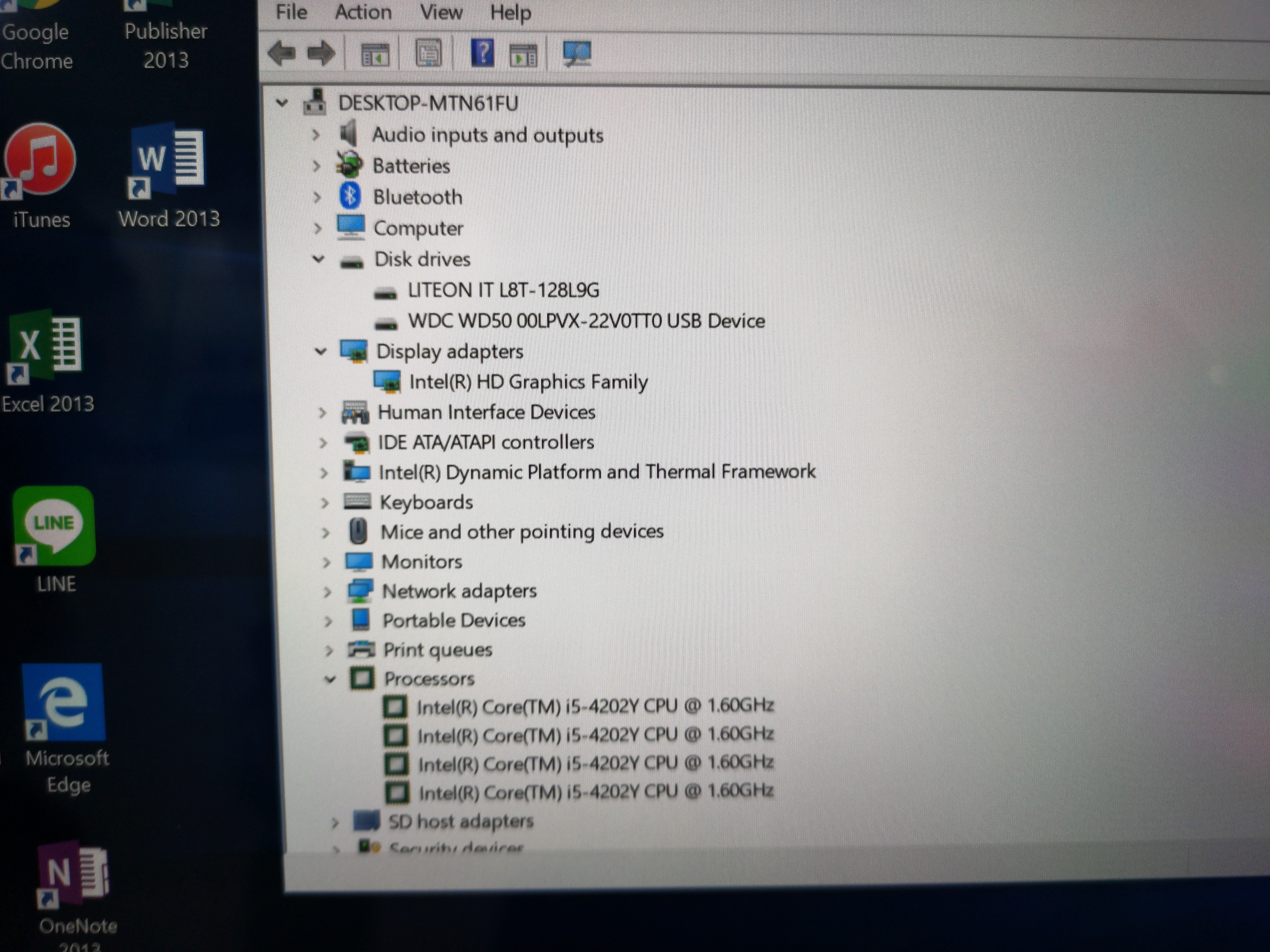Viewport: 1270px width, 952px height.
Task: Click the Properties toolbar icon
Action: click(428, 54)
